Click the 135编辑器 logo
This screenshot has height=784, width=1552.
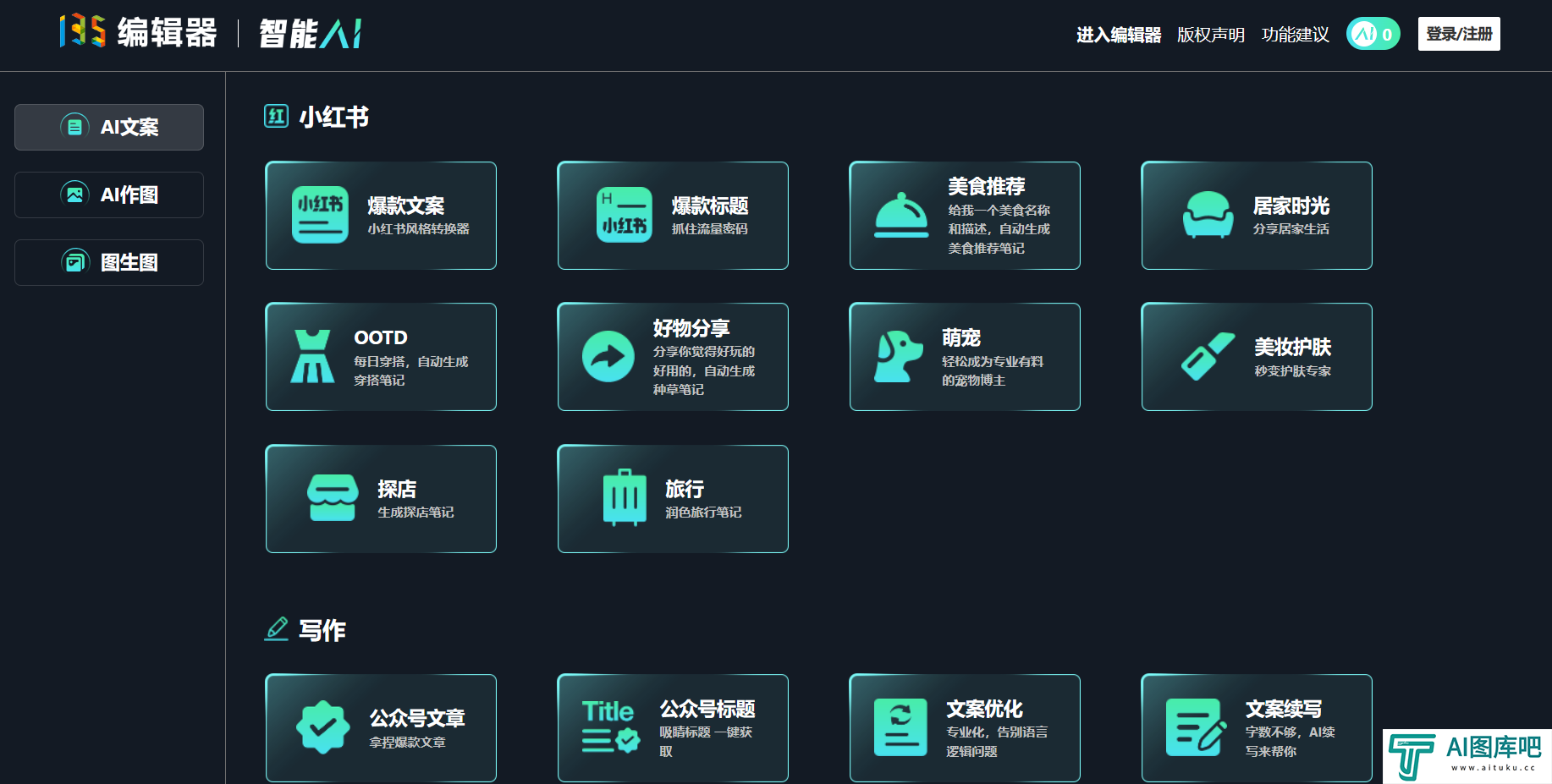point(139,32)
